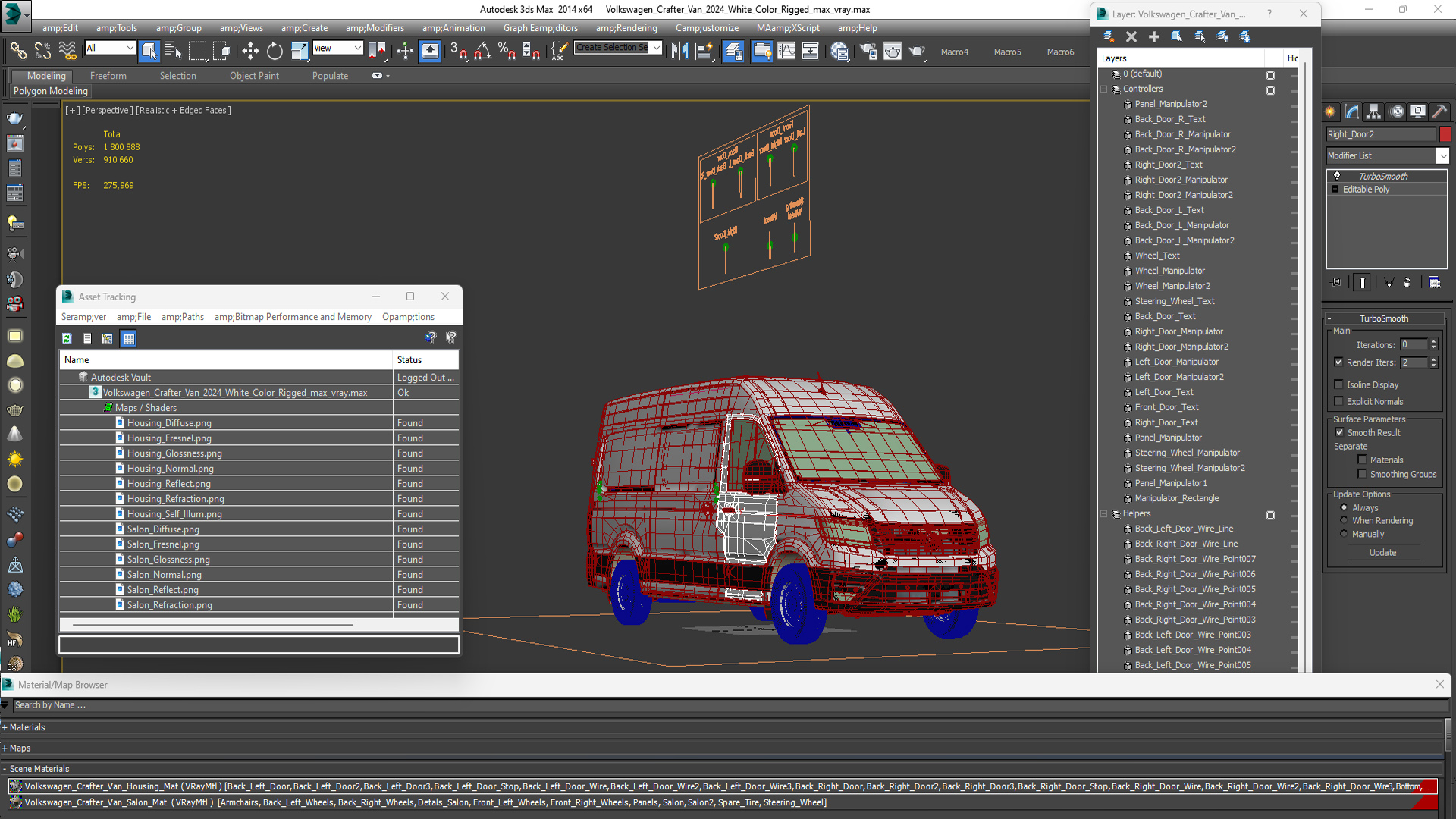Click Pin Stack icon under modifier stack
The image size is (1456, 819).
[1336, 282]
